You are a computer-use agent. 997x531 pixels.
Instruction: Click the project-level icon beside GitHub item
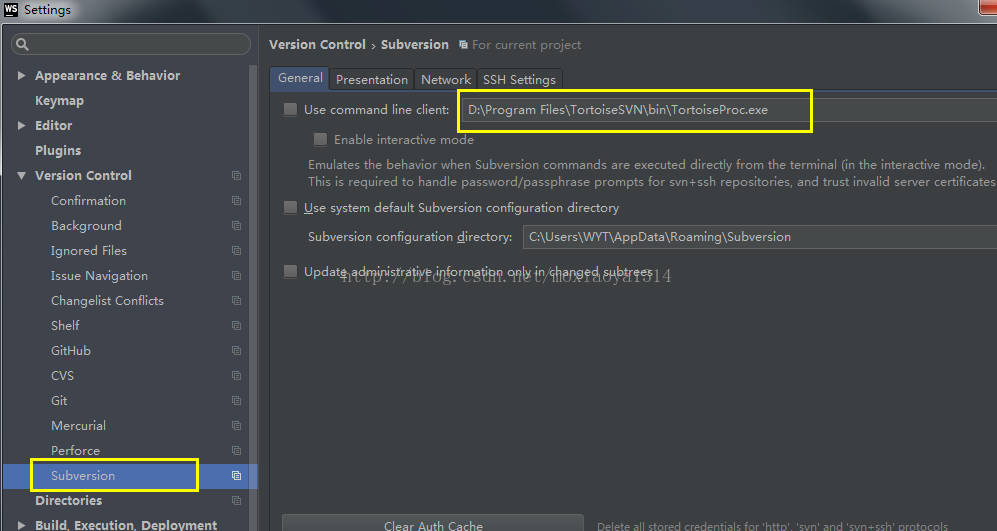point(237,351)
